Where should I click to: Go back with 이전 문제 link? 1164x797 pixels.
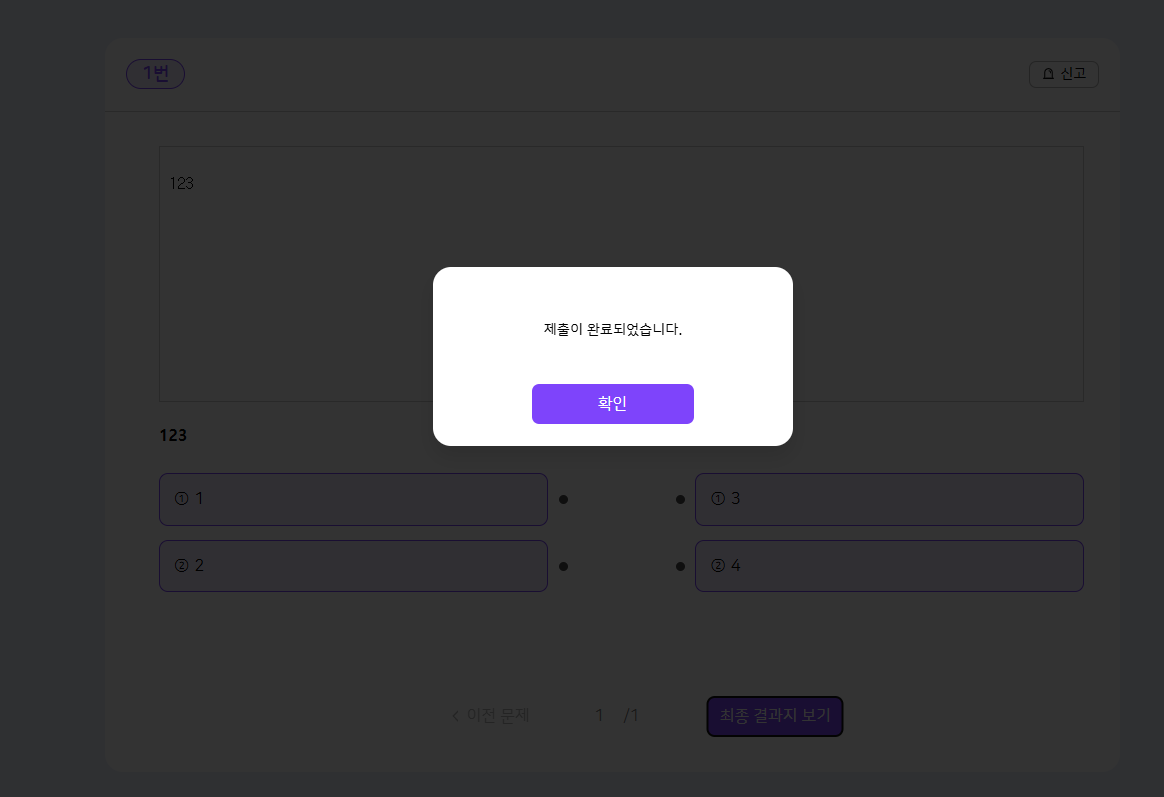point(497,715)
